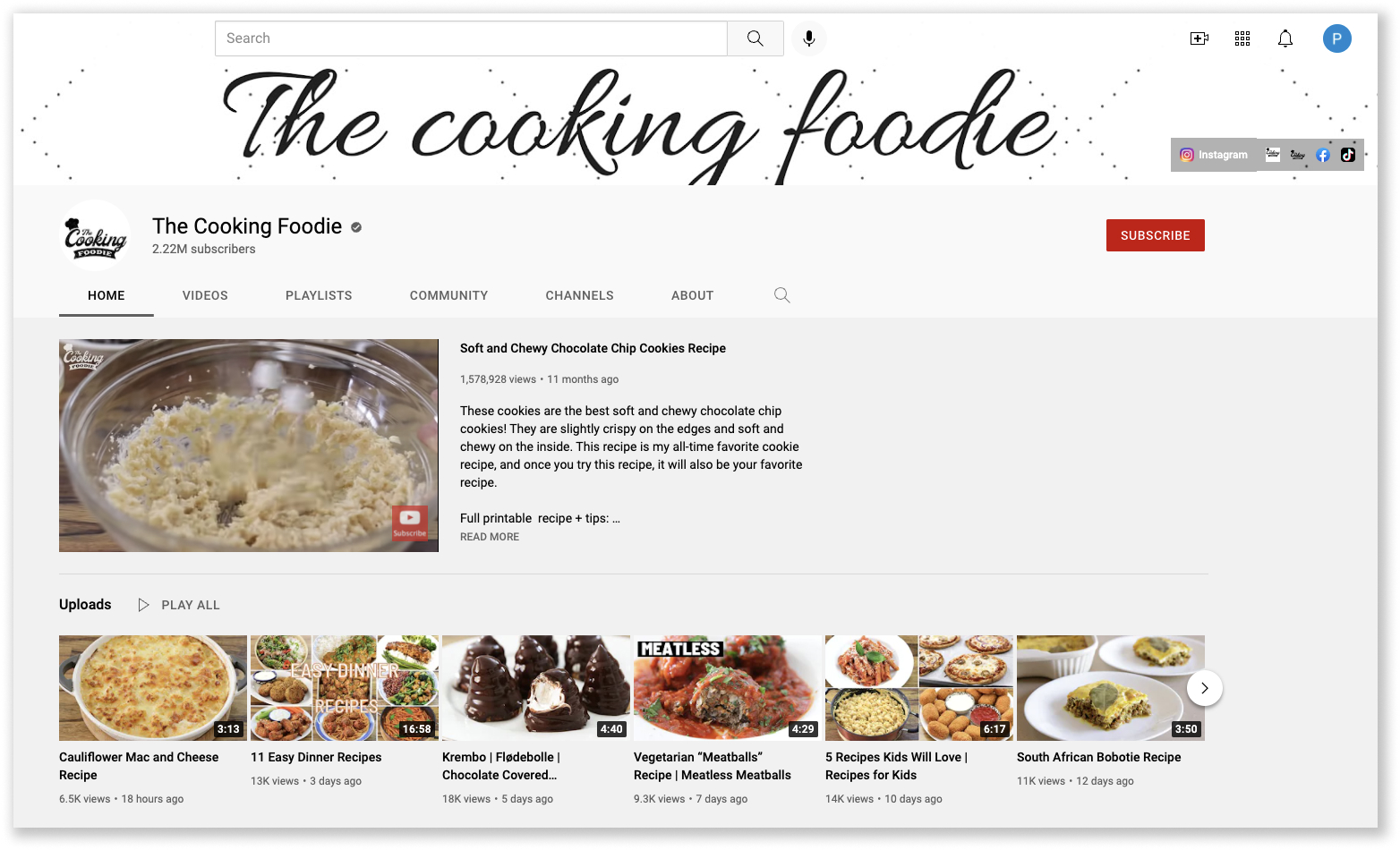The image size is (1400, 850).
Task: Open the channel's TikTok icon
Action: (1348, 154)
